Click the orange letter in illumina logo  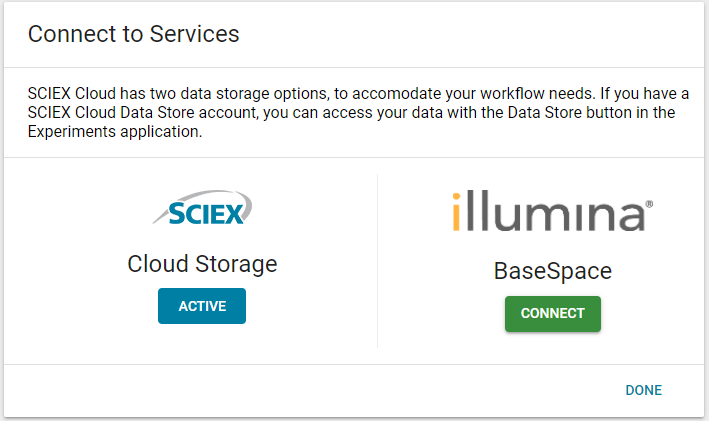pyautogui.click(x=456, y=213)
